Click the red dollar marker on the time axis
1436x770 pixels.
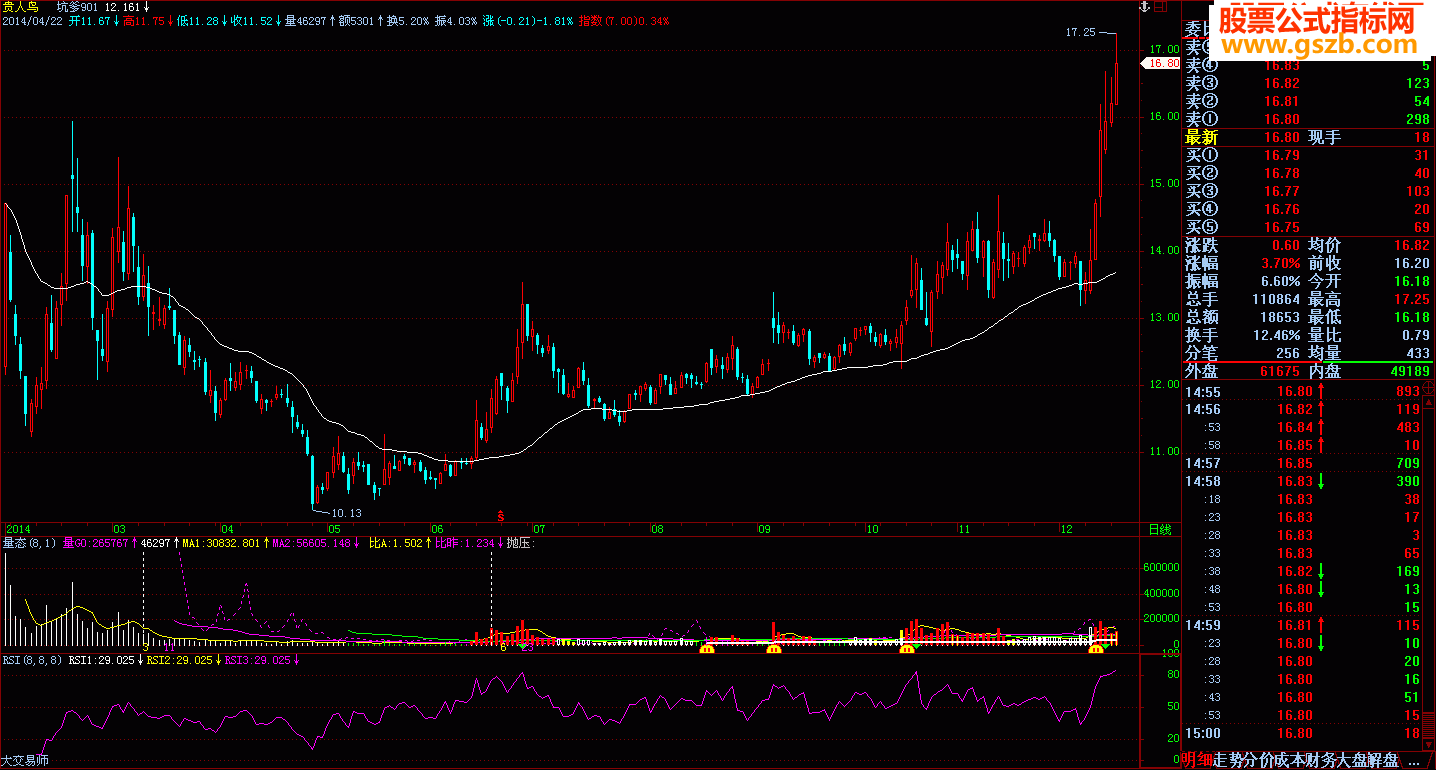tap(500, 516)
